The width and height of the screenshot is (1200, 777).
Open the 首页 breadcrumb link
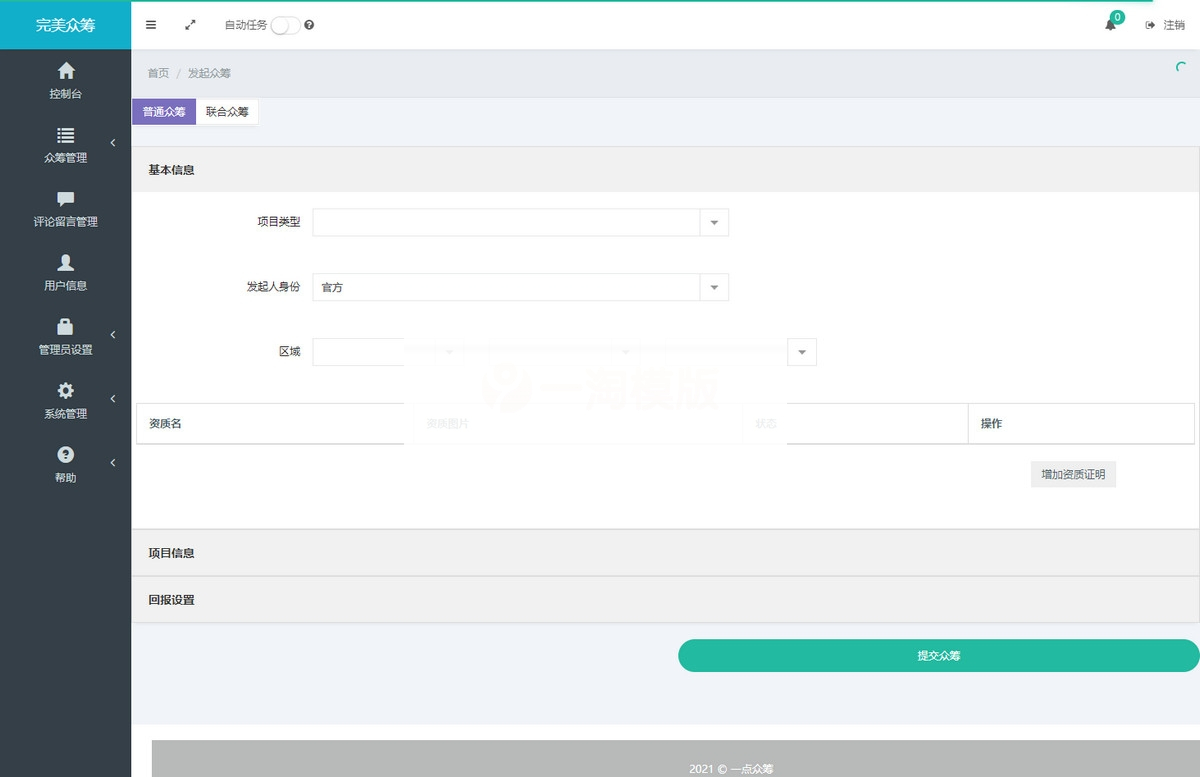[x=157, y=72]
